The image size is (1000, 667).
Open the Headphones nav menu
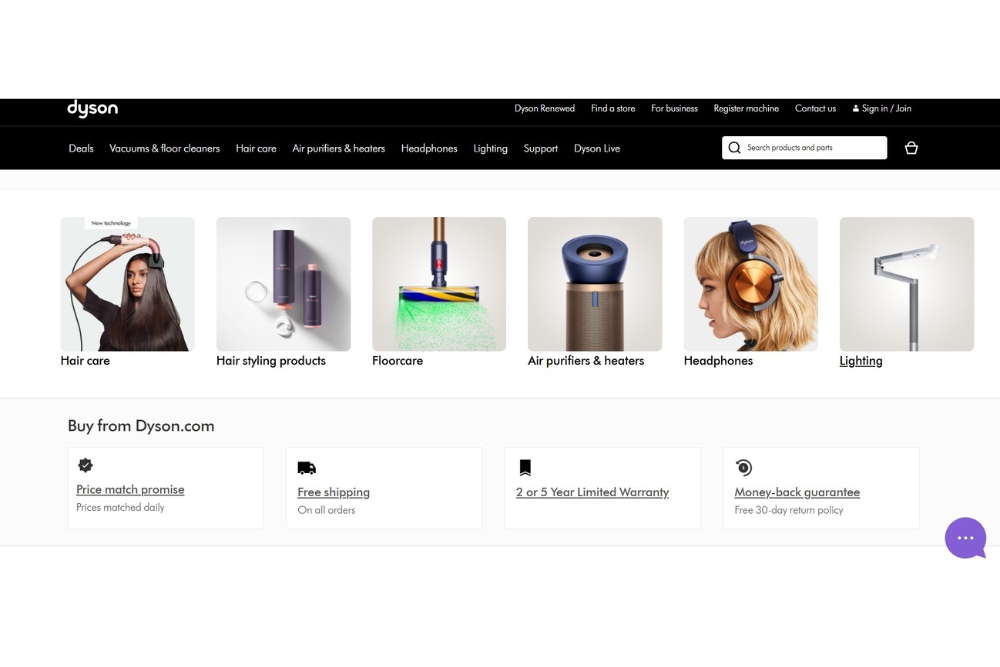tap(429, 149)
